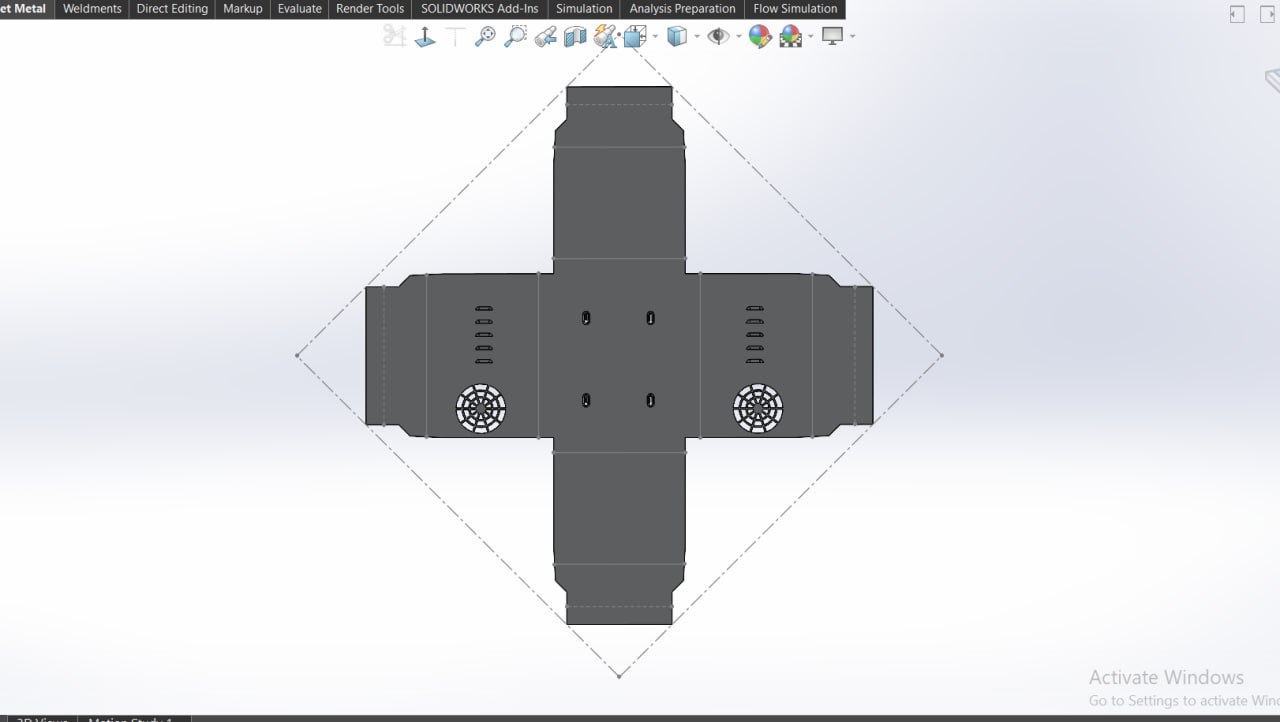Click the Edit Appearance color ball
1280x722 pixels.
click(760, 37)
